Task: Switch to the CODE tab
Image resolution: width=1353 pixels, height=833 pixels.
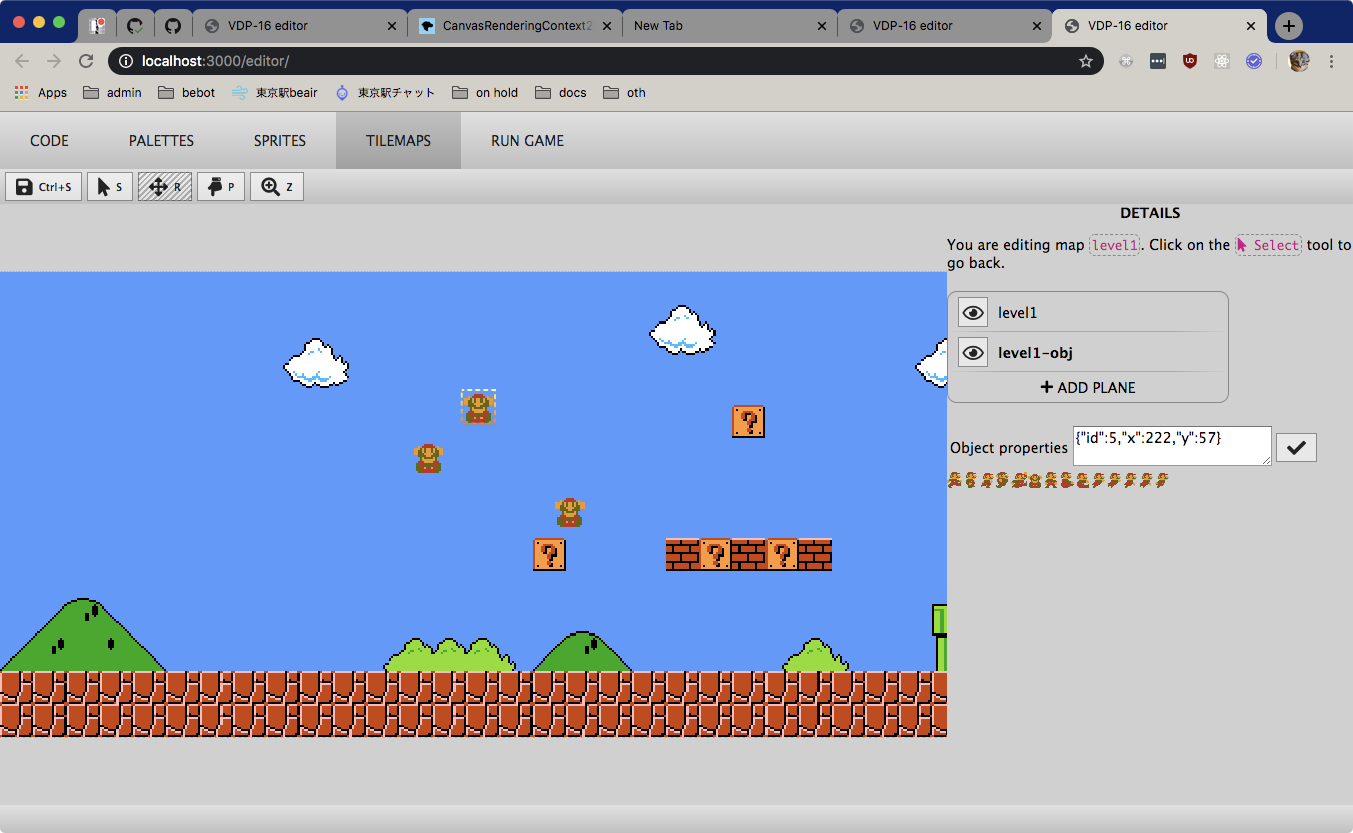Action: 49,141
